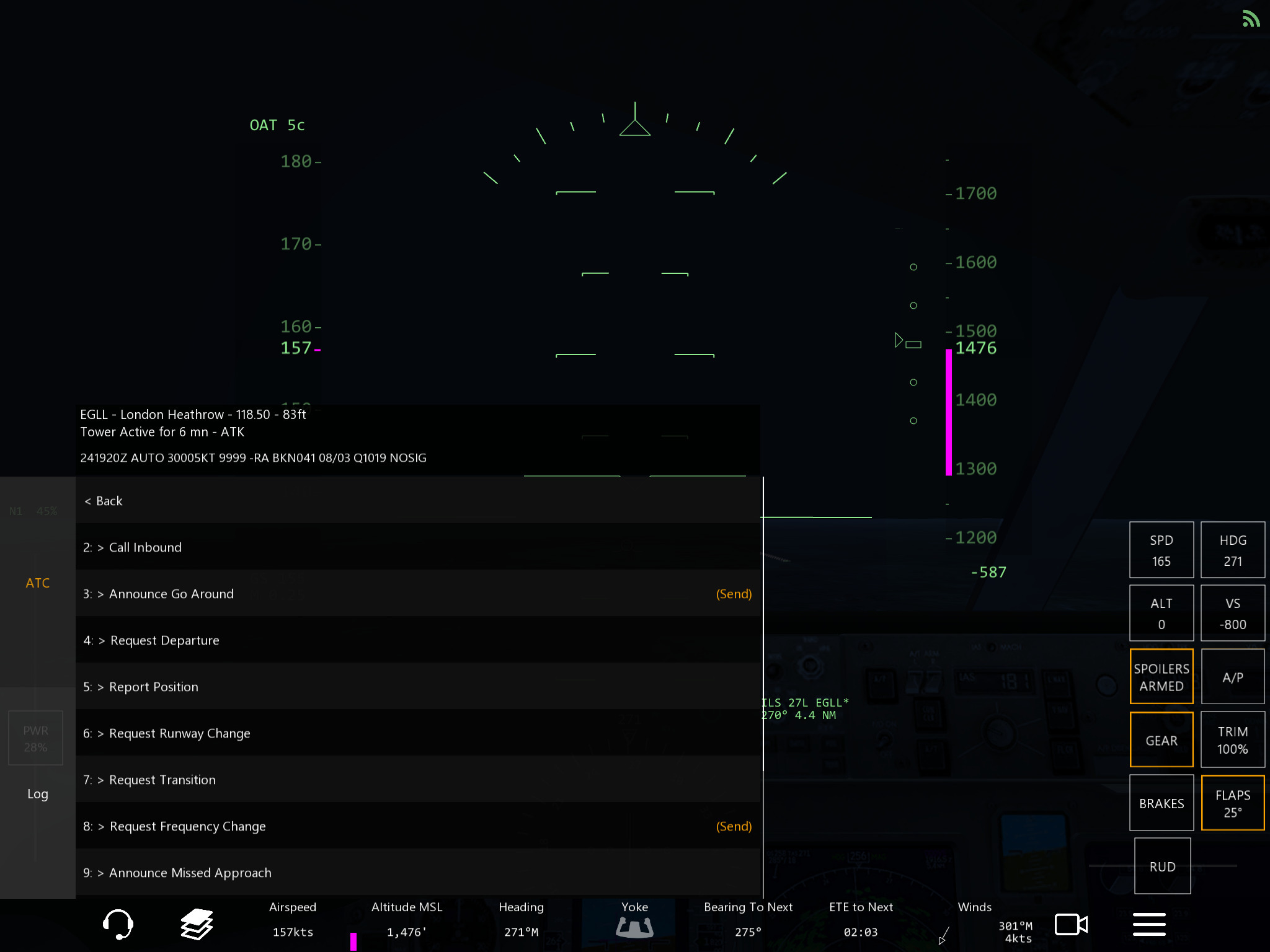The height and width of the screenshot is (952, 1270).
Task: Open the hamburger main menu
Action: pyautogui.click(x=1148, y=924)
